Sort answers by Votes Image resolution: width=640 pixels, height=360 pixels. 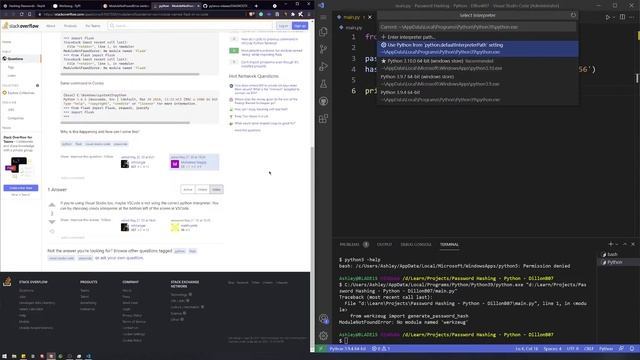216,189
